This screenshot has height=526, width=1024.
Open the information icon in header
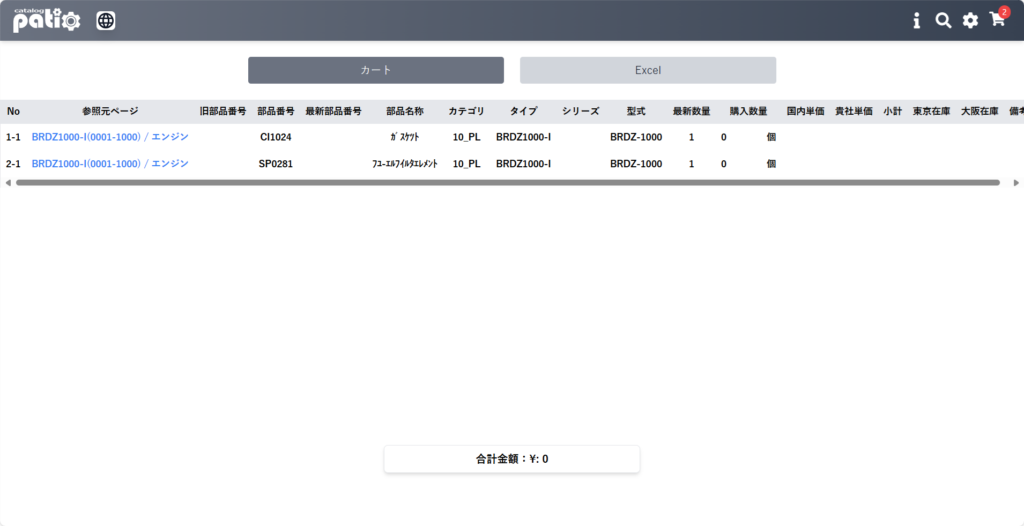tap(916, 20)
